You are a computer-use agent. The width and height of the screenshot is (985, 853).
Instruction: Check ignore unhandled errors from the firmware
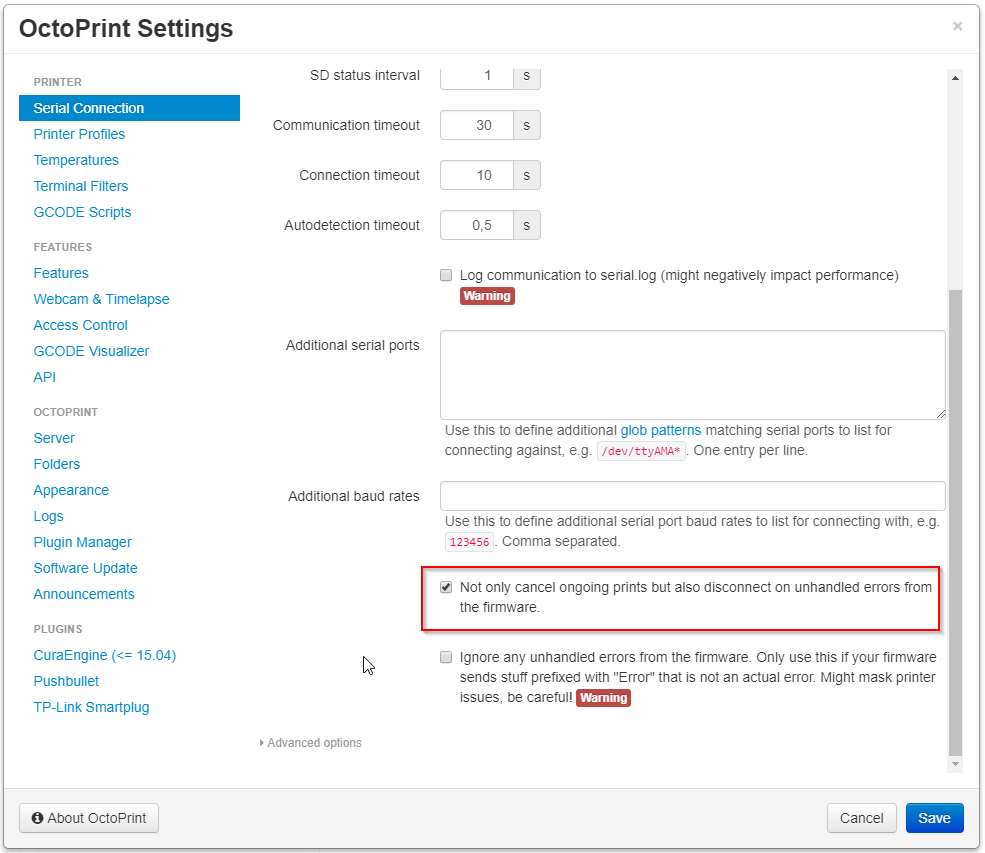coord(445,657)
